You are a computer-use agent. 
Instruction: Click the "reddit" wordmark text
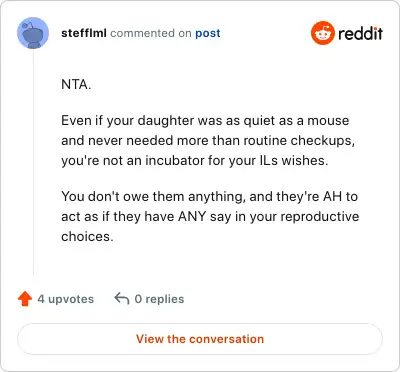pos(360,33)
